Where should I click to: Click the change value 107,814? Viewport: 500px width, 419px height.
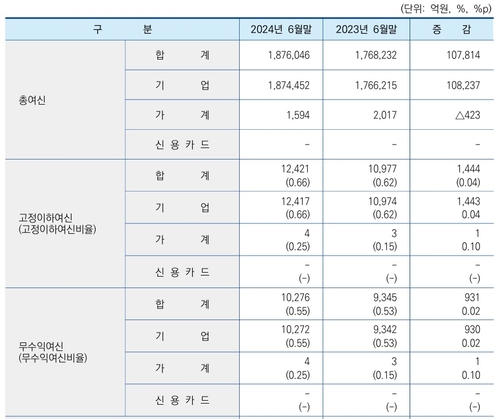point(463,55)
